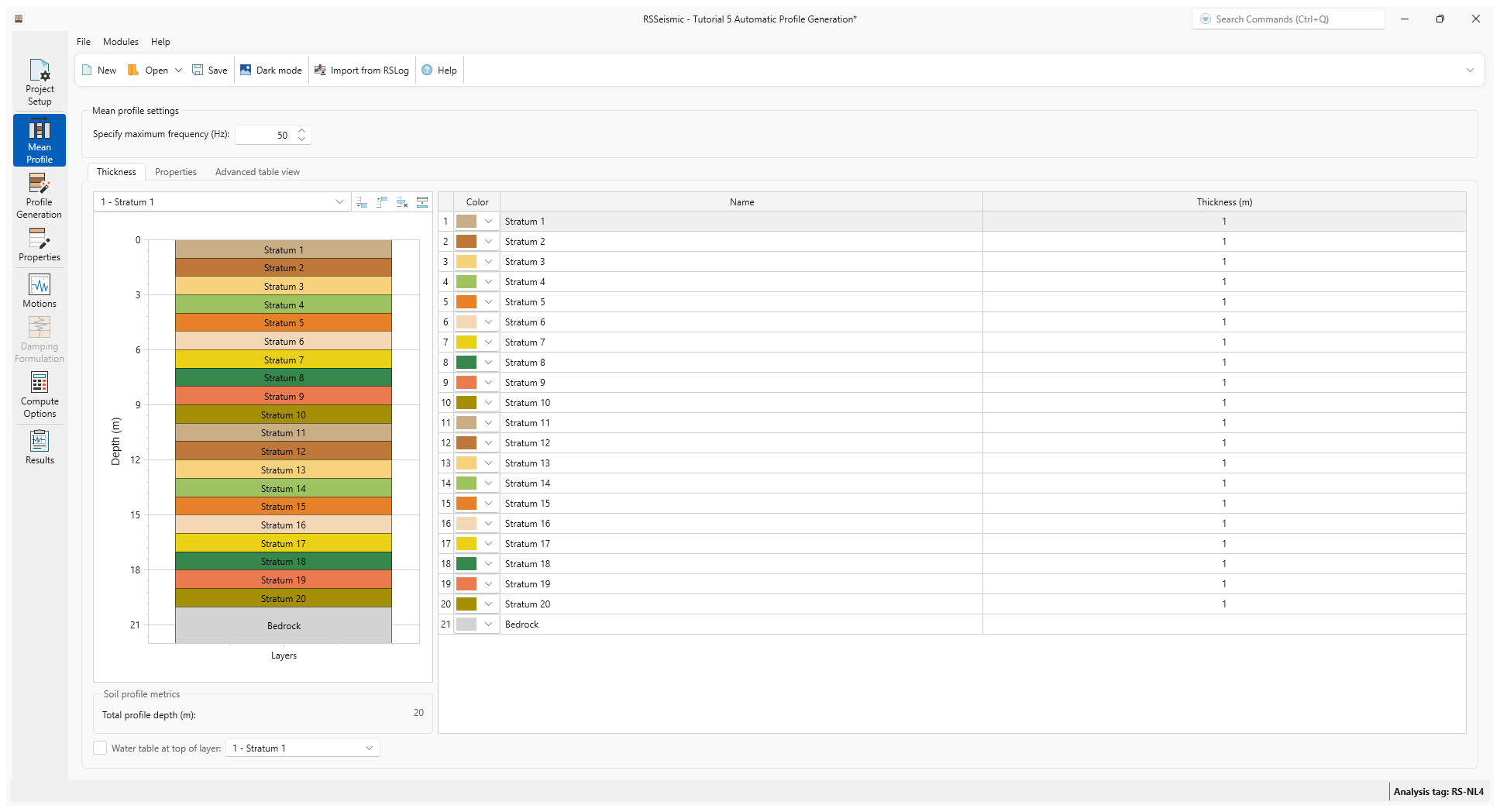
Task: Open color dropdown for Stratum 8
Action: tap(488, 363)
